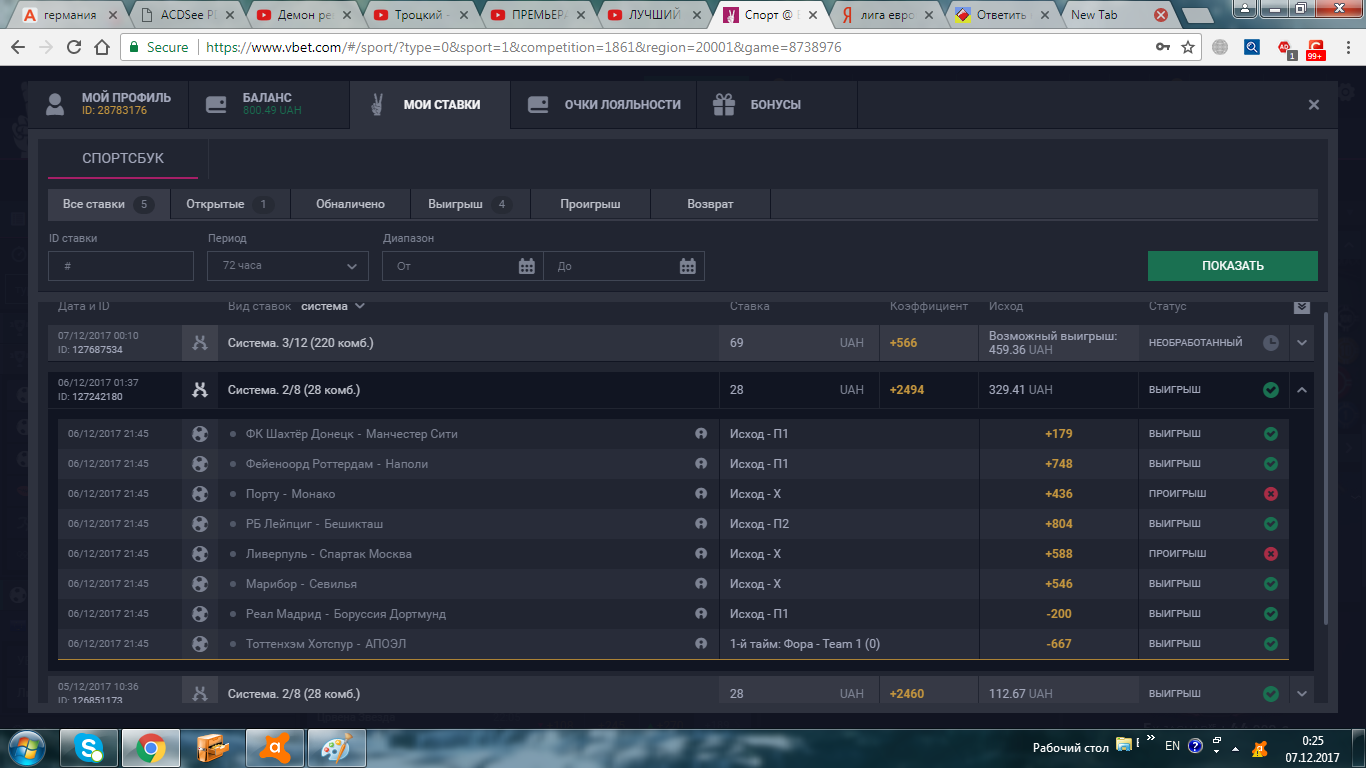Click info icon for Шахтёр - Манчестер Сити
Viewport: 1366px width, 768px height.
[701, 434]
